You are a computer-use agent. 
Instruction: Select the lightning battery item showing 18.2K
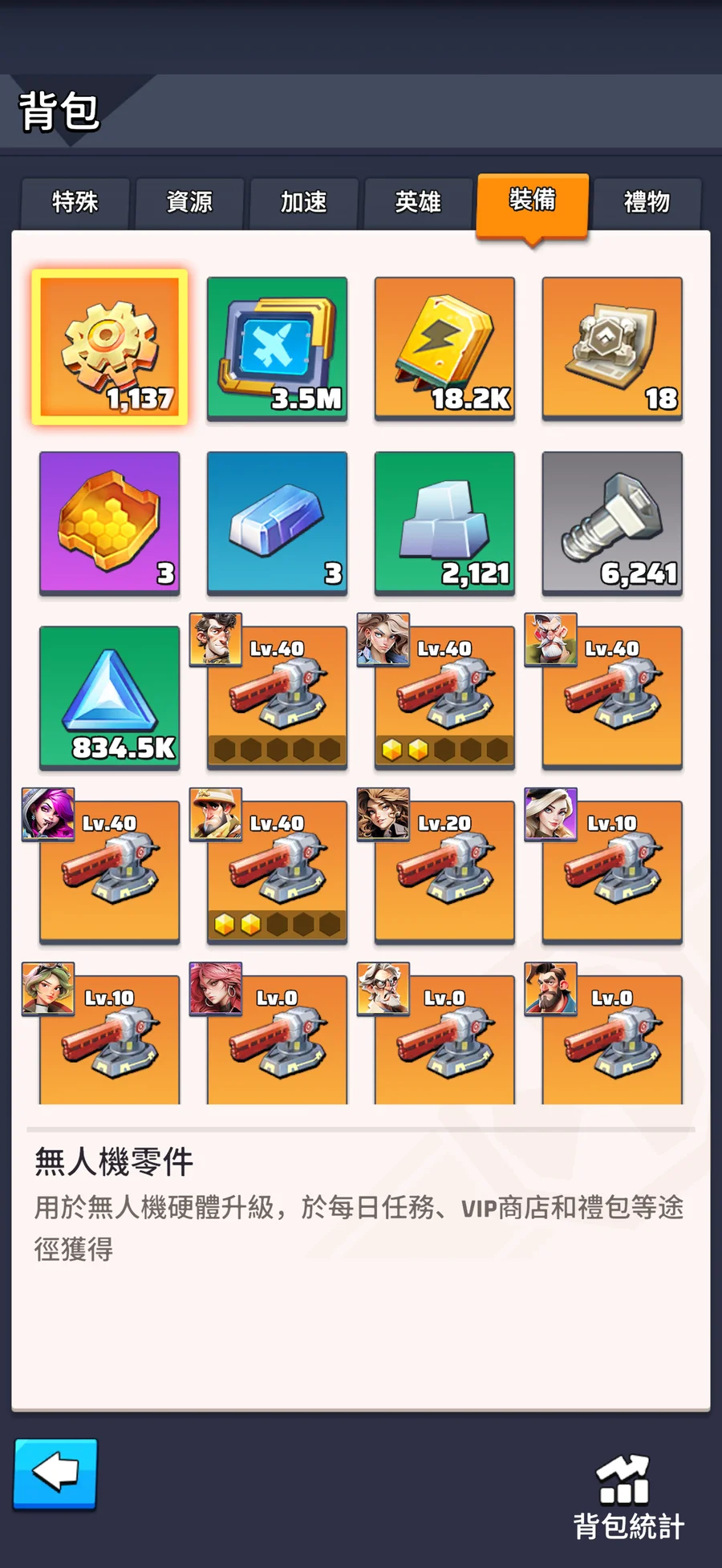(444, 348)
